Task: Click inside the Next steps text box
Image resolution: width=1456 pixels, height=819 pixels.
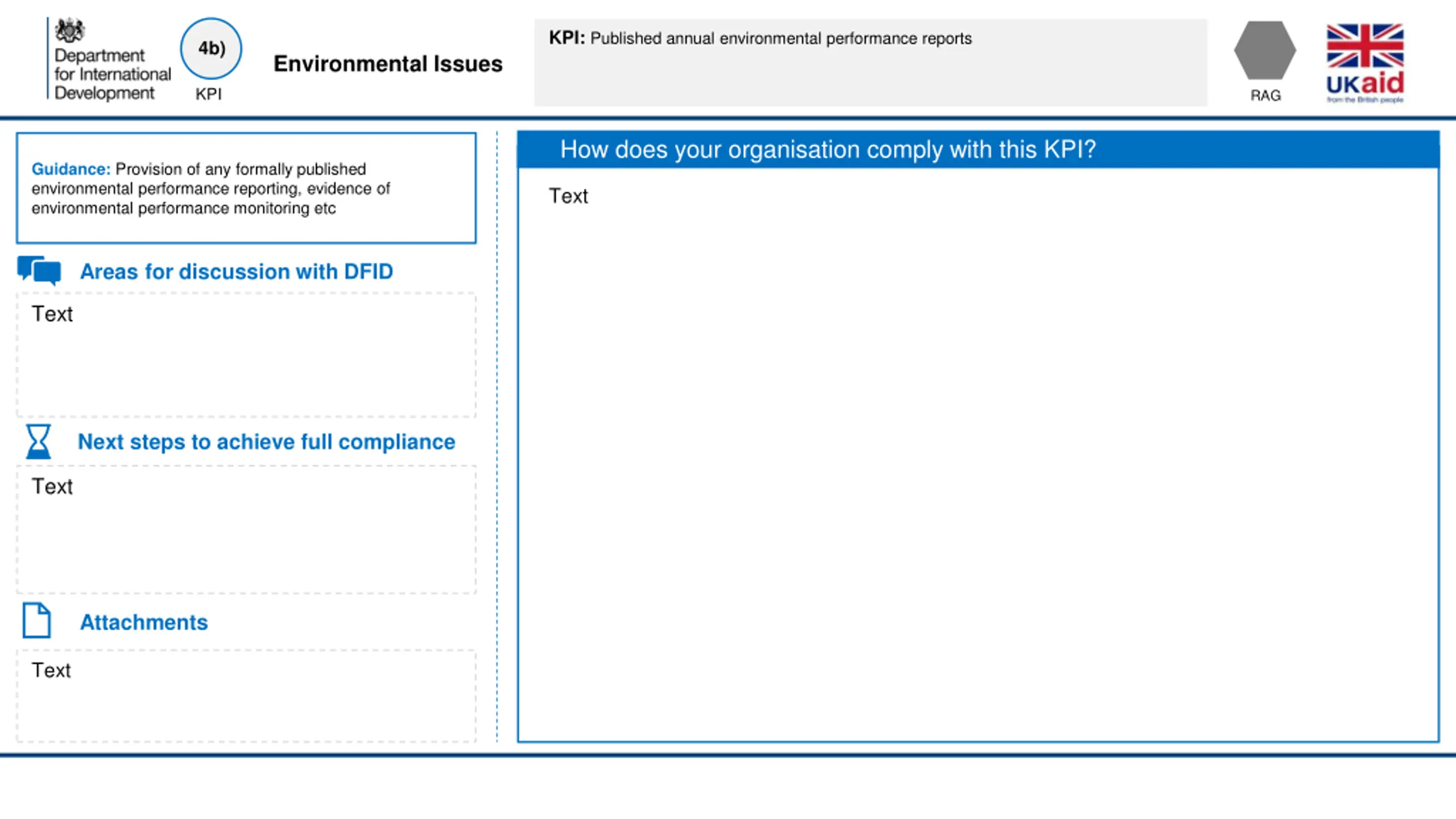Action: click(x=246, y=530)
